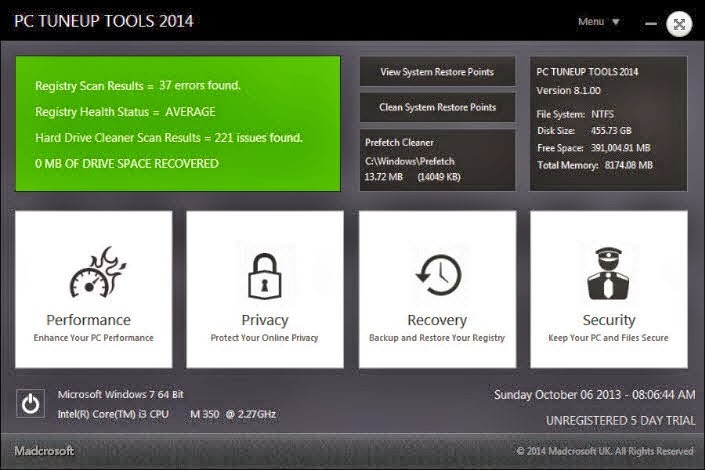
Task: Click the '13.72 MB' prefetch size
Action: pos(383,177)
